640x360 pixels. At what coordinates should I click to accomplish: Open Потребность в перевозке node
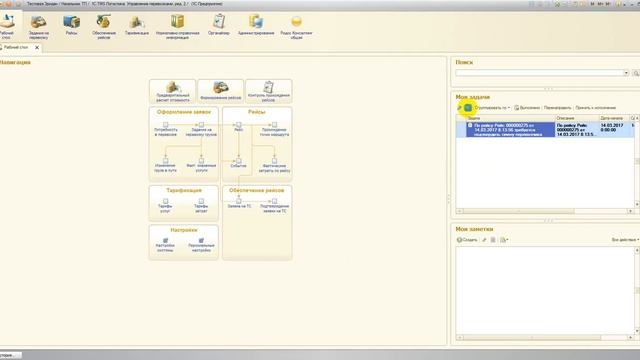[x=165, y=129]
